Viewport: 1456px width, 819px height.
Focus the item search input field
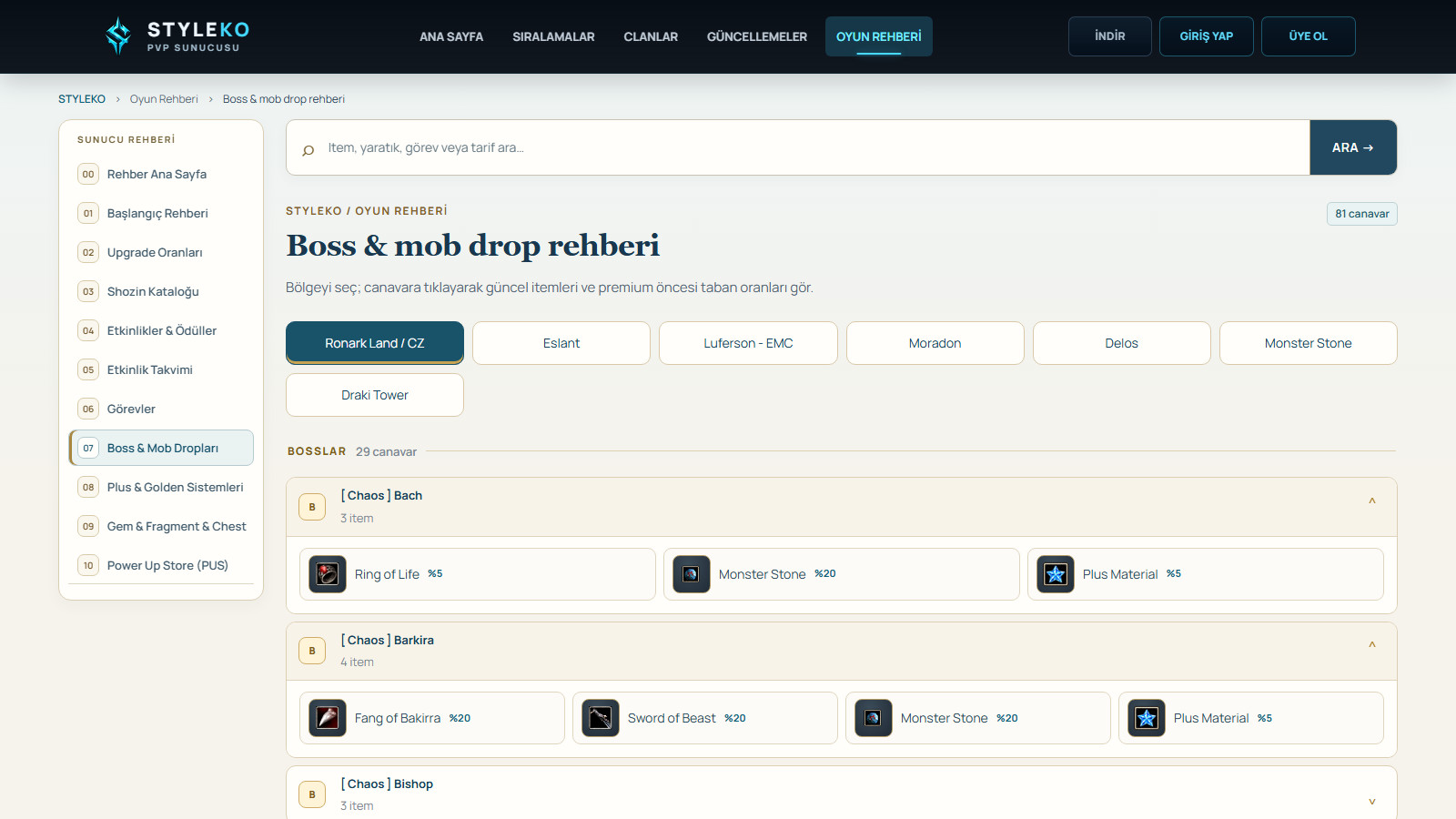(814, 147)
